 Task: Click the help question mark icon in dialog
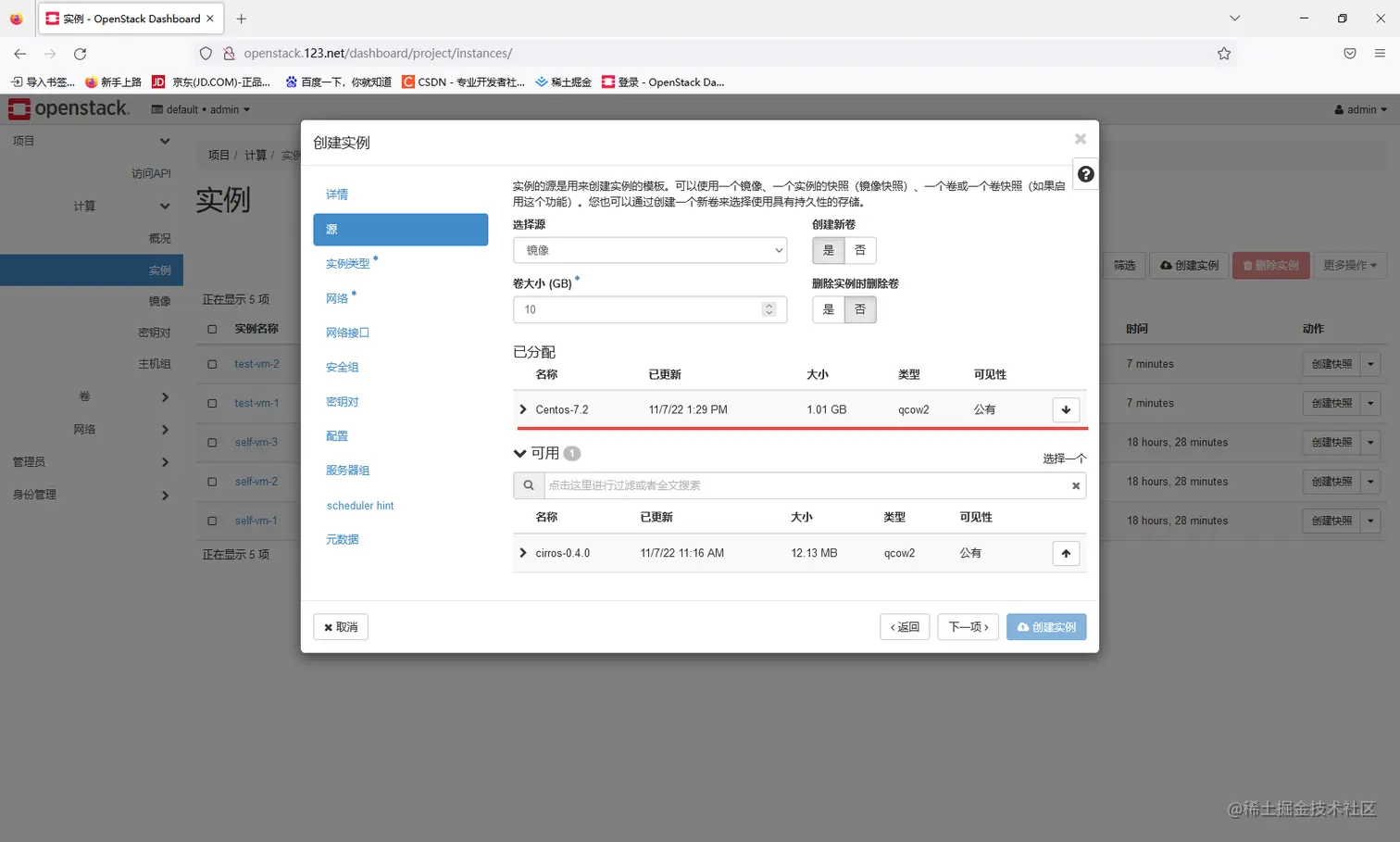pyautogui.click(x=1085, y=174)
